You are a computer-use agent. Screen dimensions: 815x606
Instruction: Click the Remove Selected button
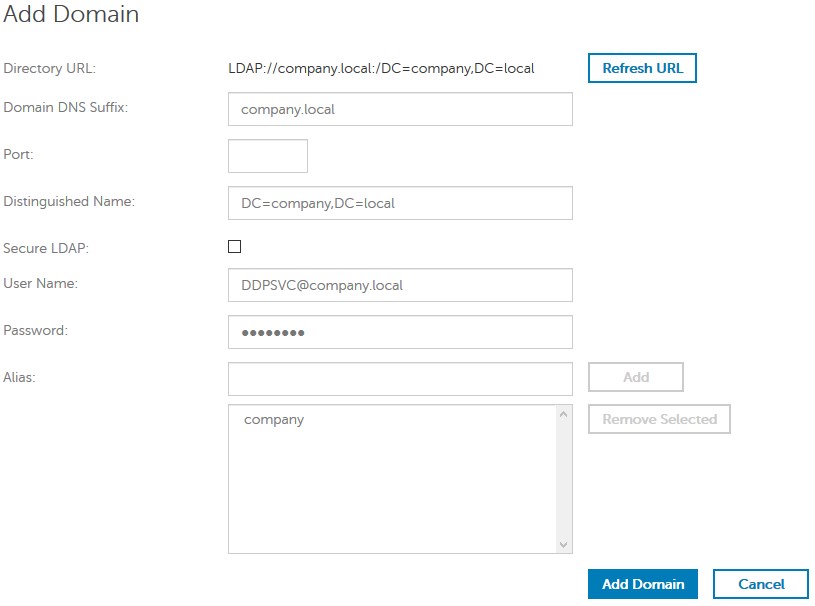click(658, 419)
